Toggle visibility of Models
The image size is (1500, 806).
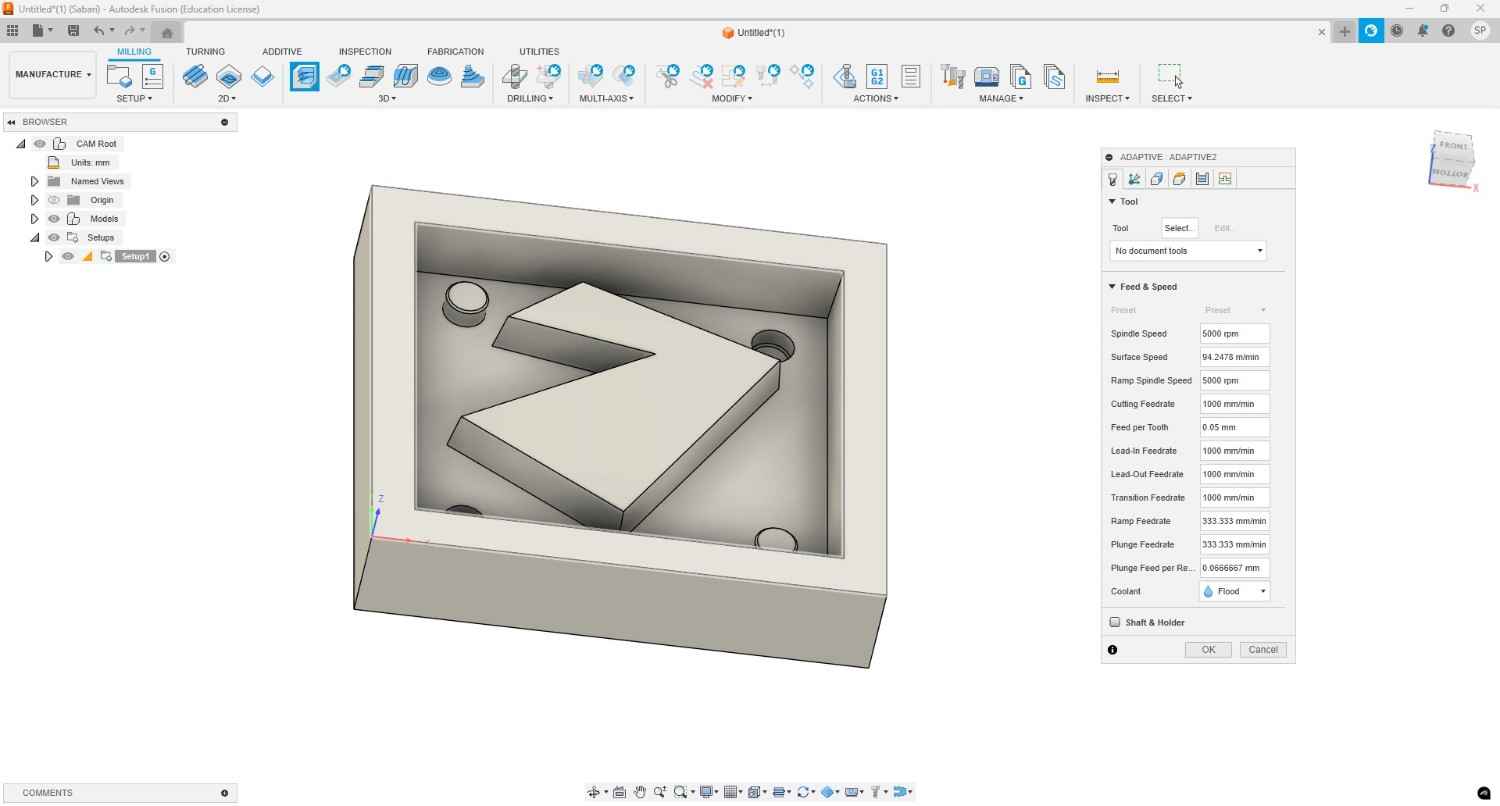[54, 219]
